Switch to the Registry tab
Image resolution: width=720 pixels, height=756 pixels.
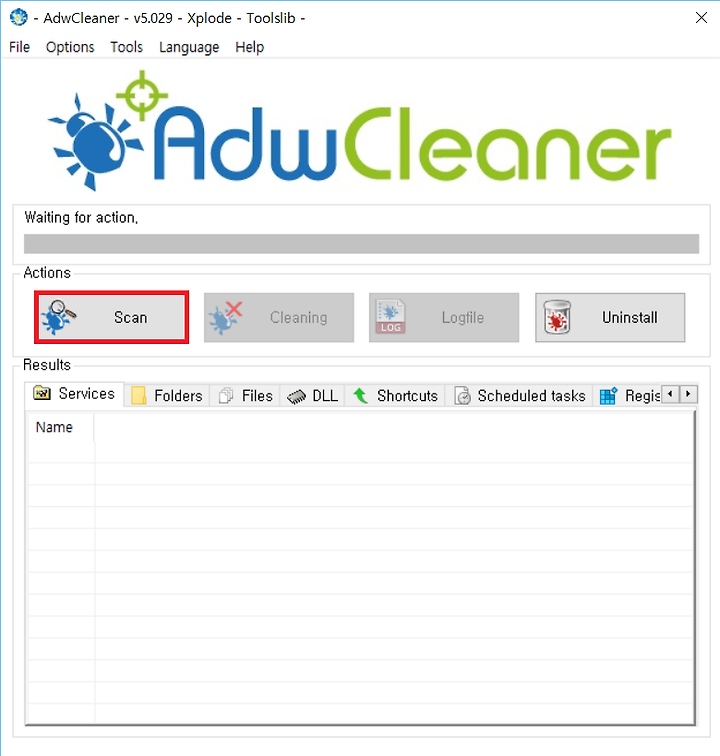(629, 396)
